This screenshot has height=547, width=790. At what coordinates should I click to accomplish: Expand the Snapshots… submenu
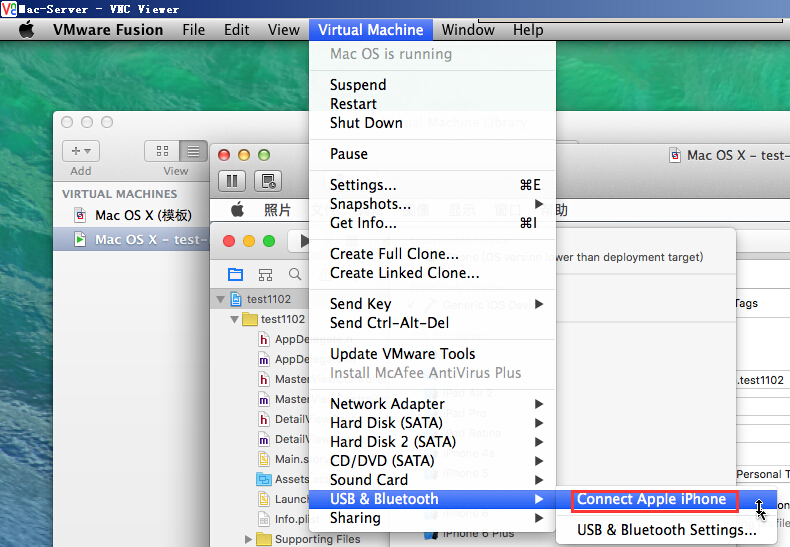coord(432,204)
